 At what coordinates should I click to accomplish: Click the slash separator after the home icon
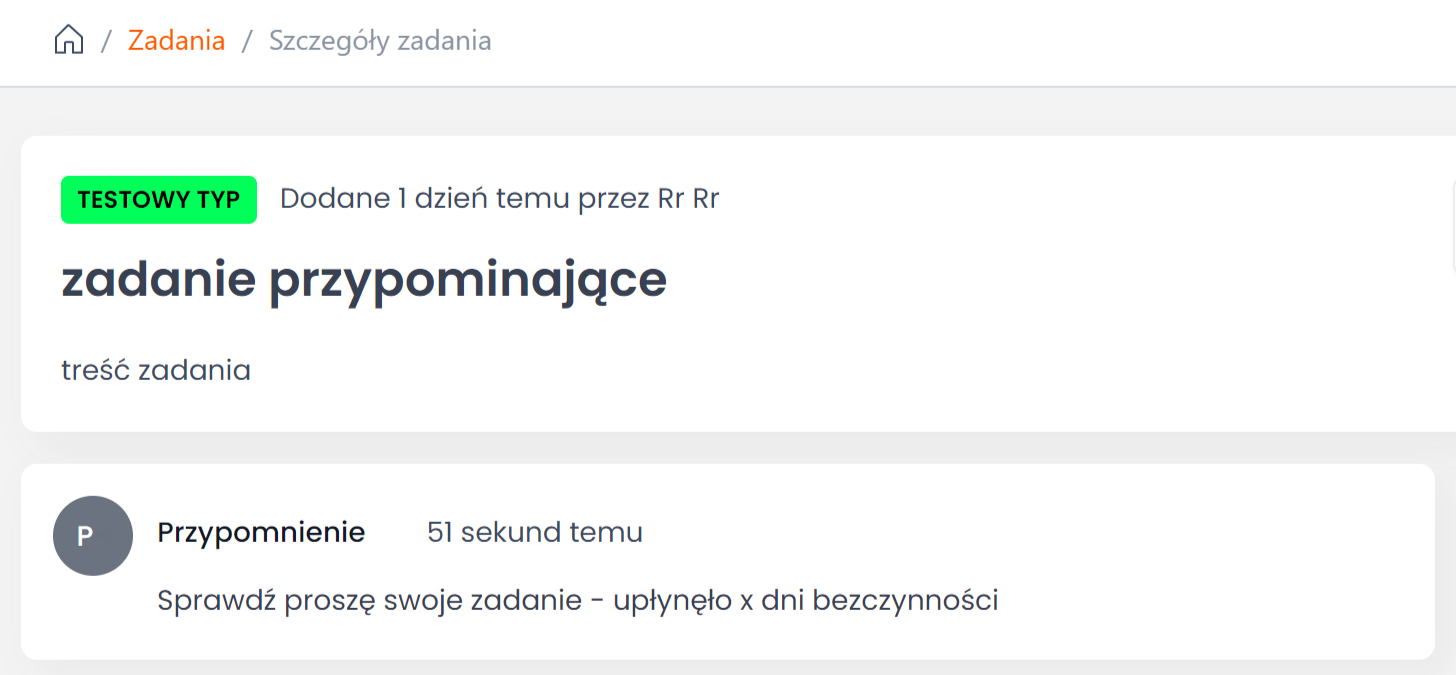point(106,41)
